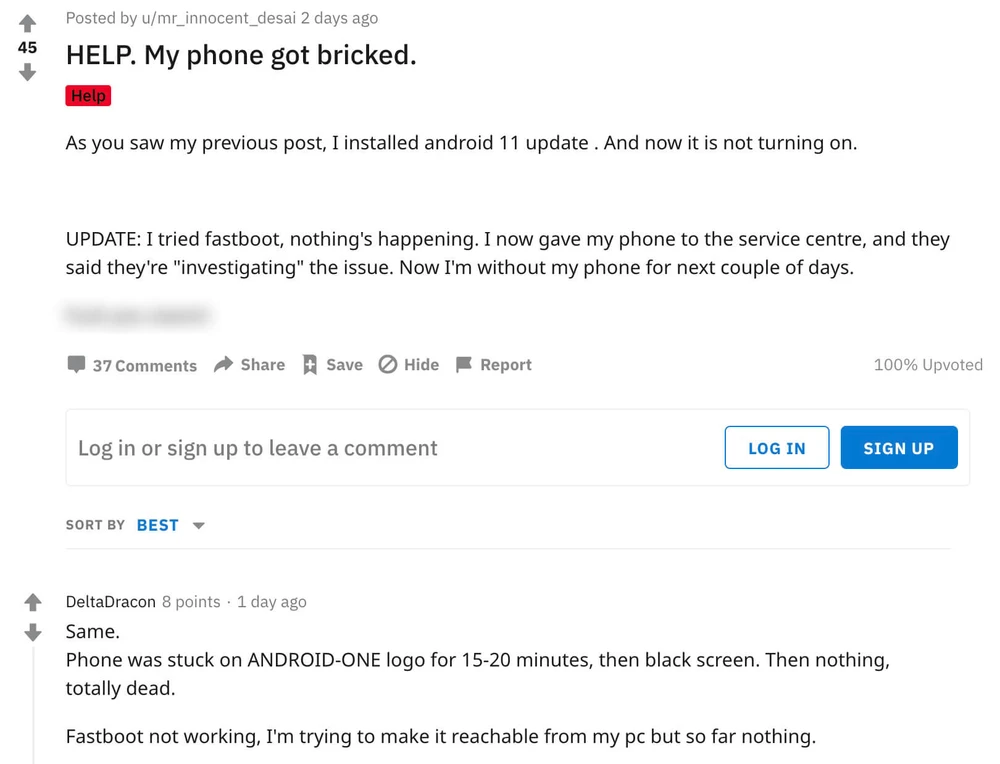
Task: Open DeltaDracon's profile link
Action: [x=110, y=602]
